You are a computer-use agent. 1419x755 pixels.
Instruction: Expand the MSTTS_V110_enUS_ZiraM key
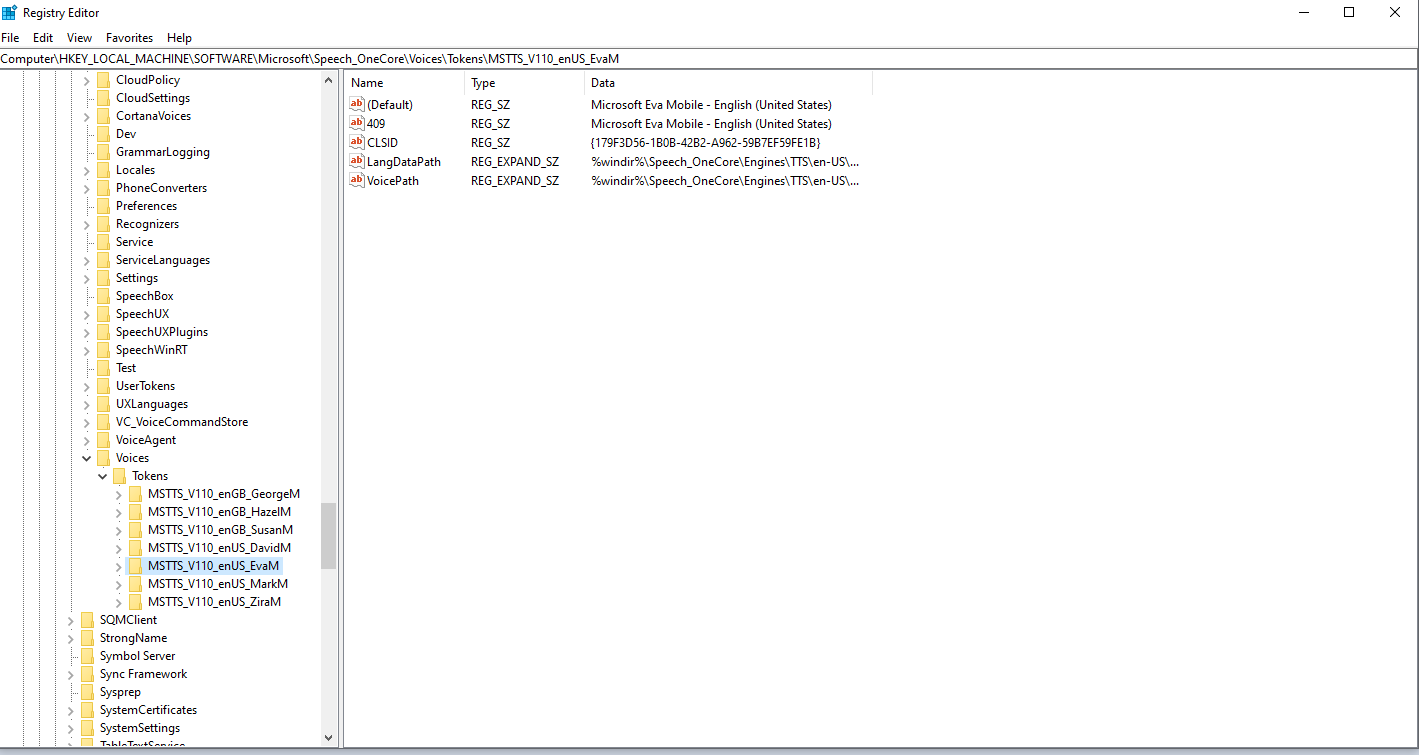click(119, 601)
